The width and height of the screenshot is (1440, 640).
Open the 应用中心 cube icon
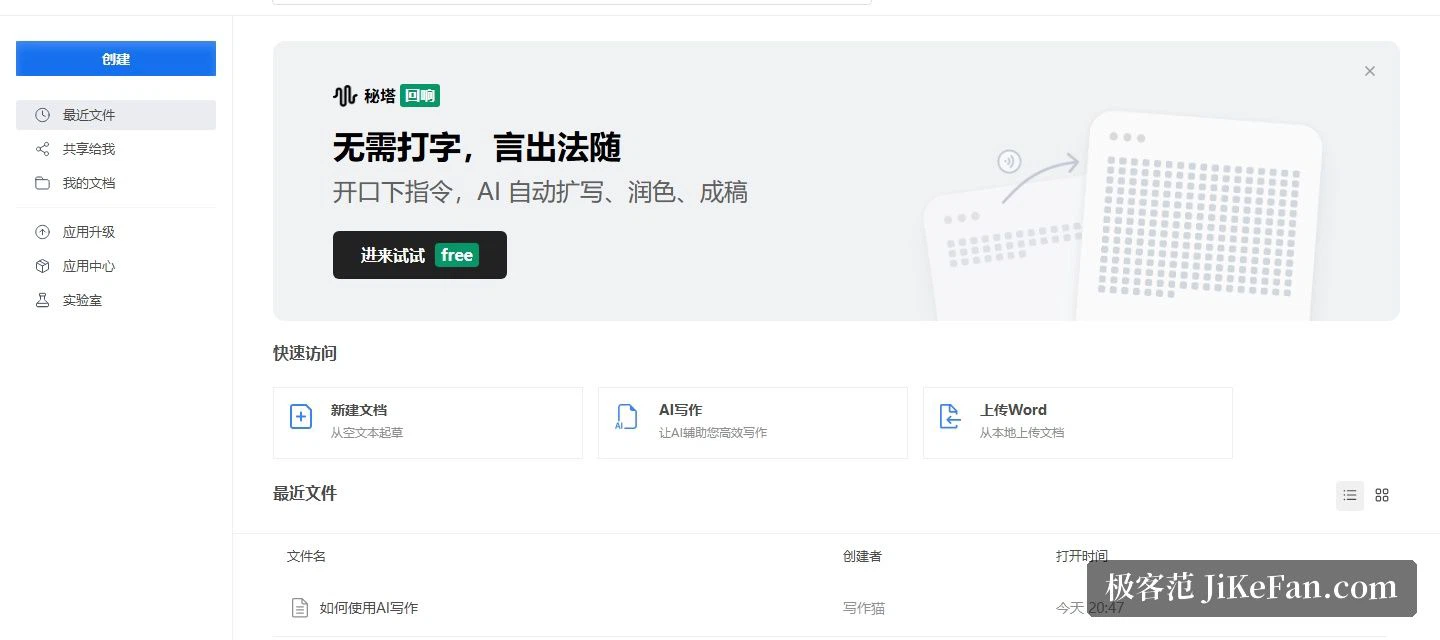[x=42, y=266]
